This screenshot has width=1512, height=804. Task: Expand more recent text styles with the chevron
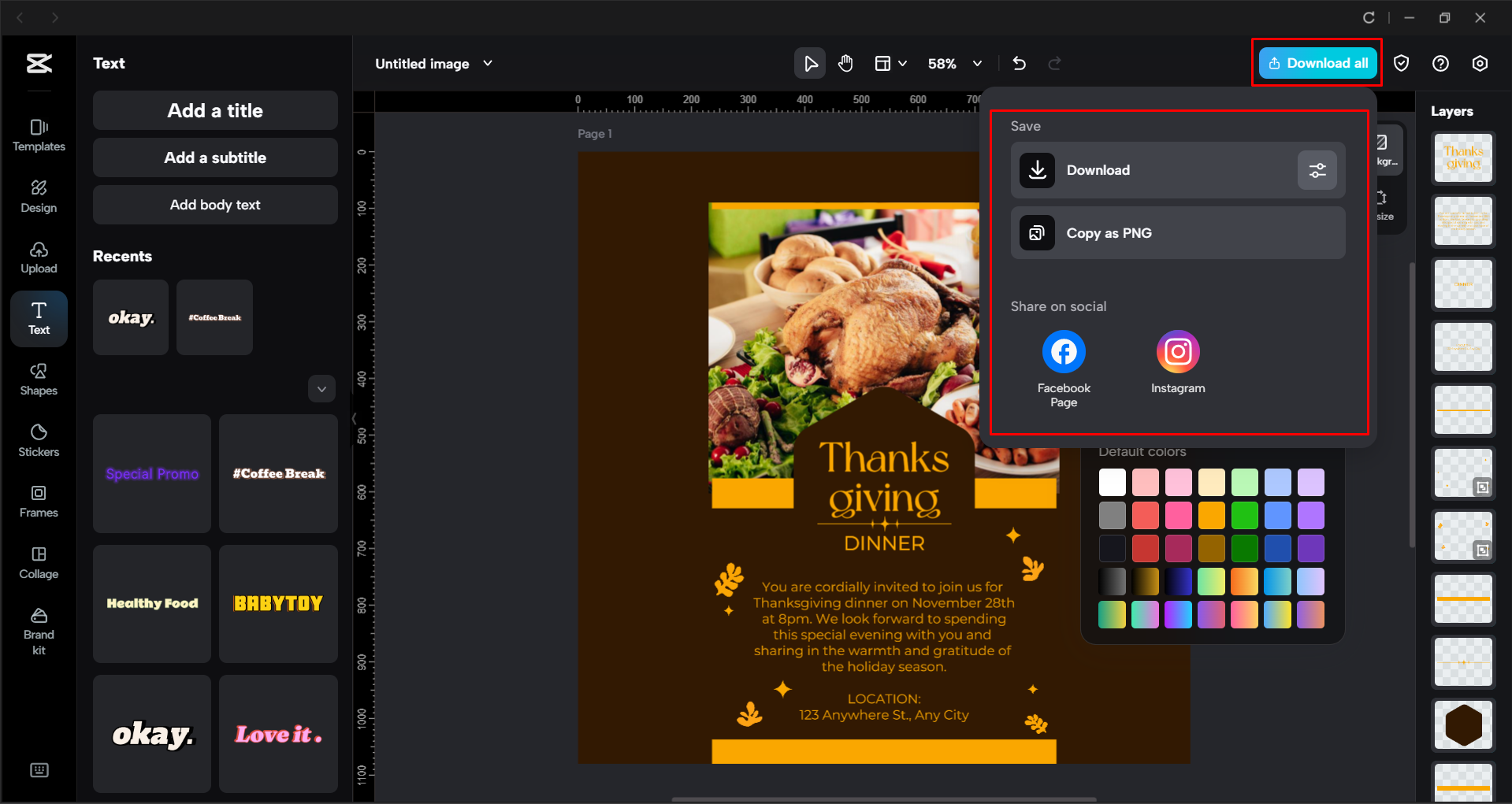pos(321,388)
